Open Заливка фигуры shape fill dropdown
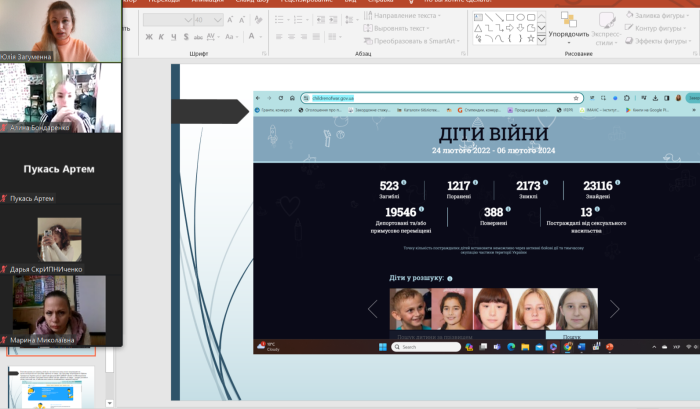Screen dimensions: 700x409 (661, 16)
